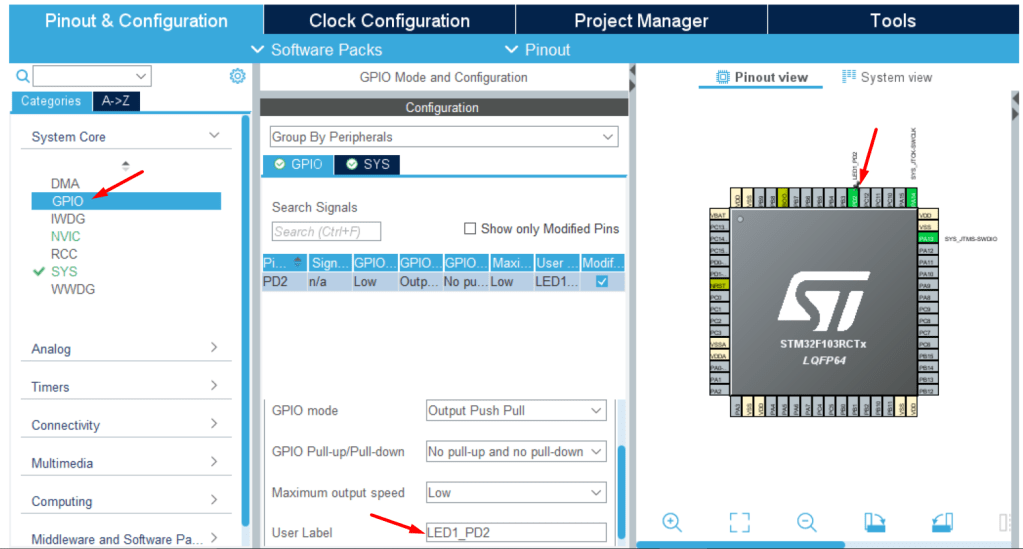This screenshot has height=549, width=1023.
Task: Open the System view
Action: pos(887,77)
